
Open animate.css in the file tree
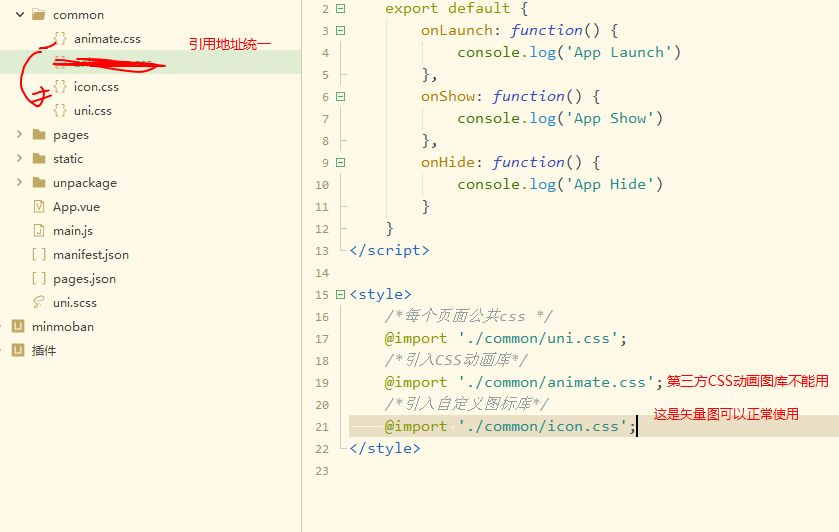click(107, 39)
